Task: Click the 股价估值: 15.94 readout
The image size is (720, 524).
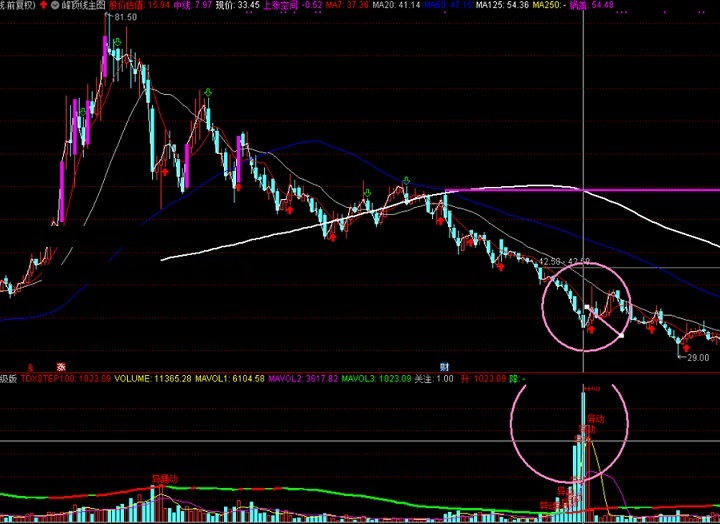Action: click(140, 5)
